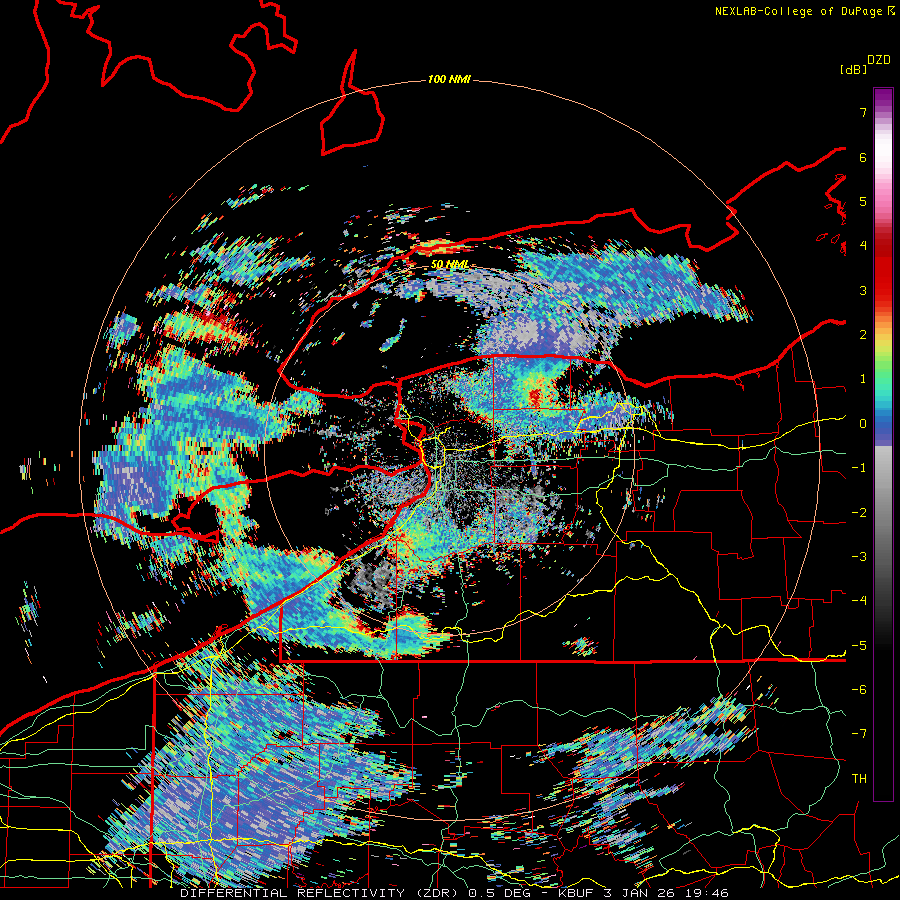Click the 7 value on the scale
This screenshot has width=900, height=900.
(863, 112)
